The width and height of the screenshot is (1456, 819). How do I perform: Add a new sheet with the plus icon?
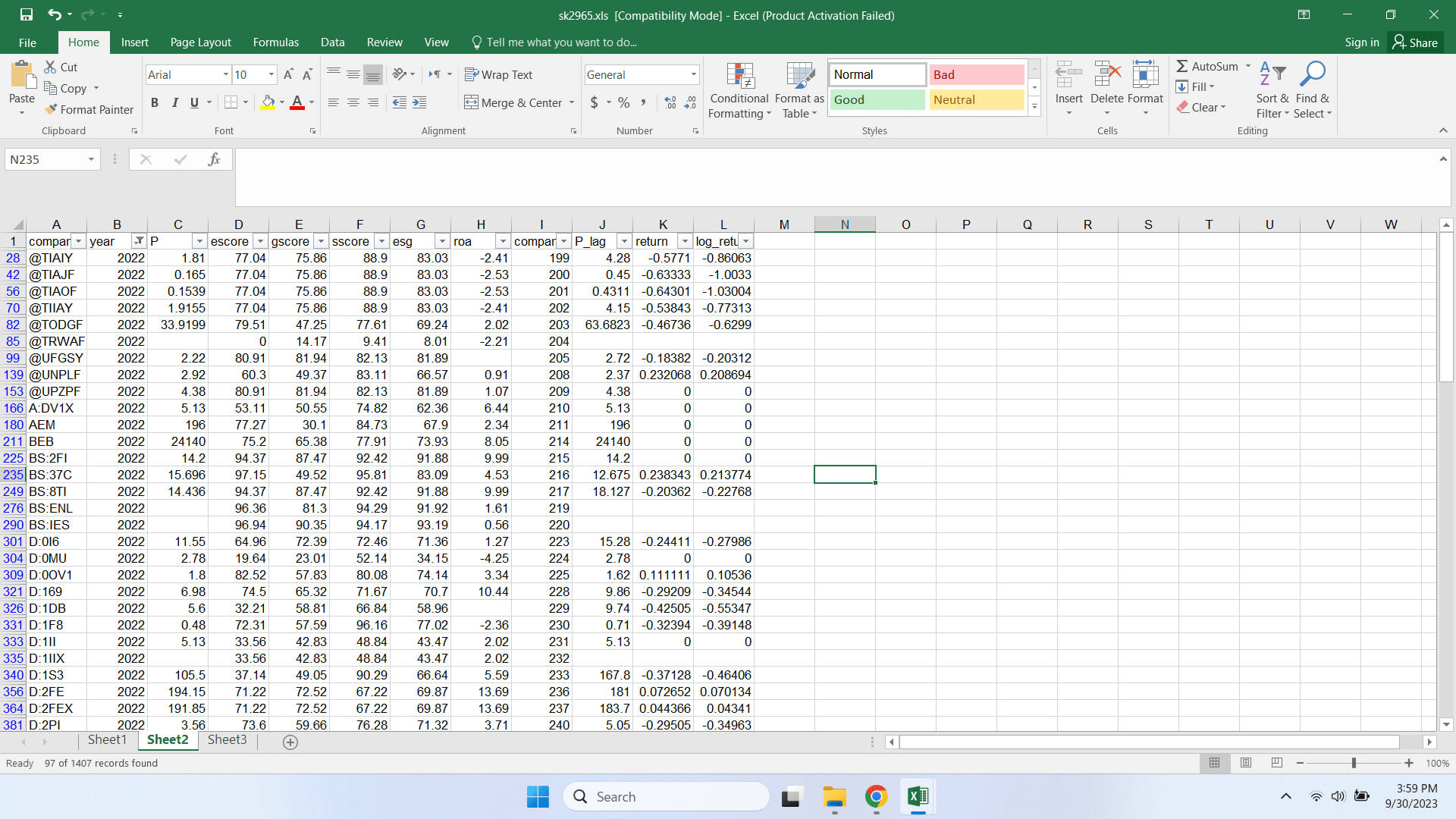[290, 742]
